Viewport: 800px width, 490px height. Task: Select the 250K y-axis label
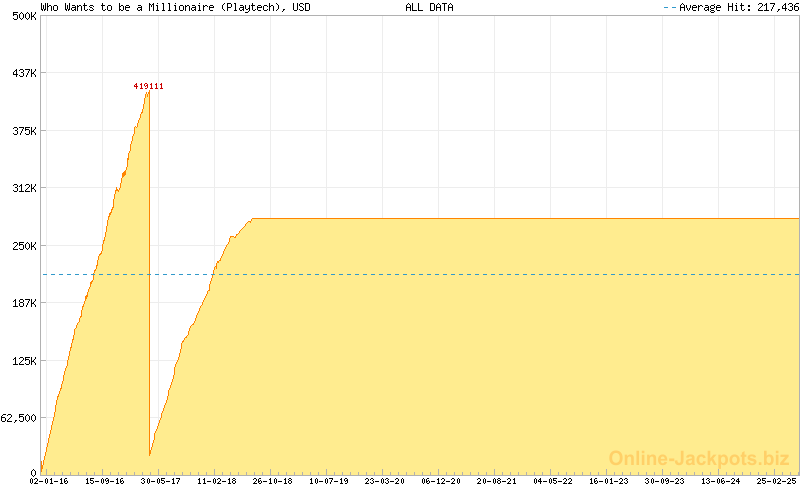(23, 246)
